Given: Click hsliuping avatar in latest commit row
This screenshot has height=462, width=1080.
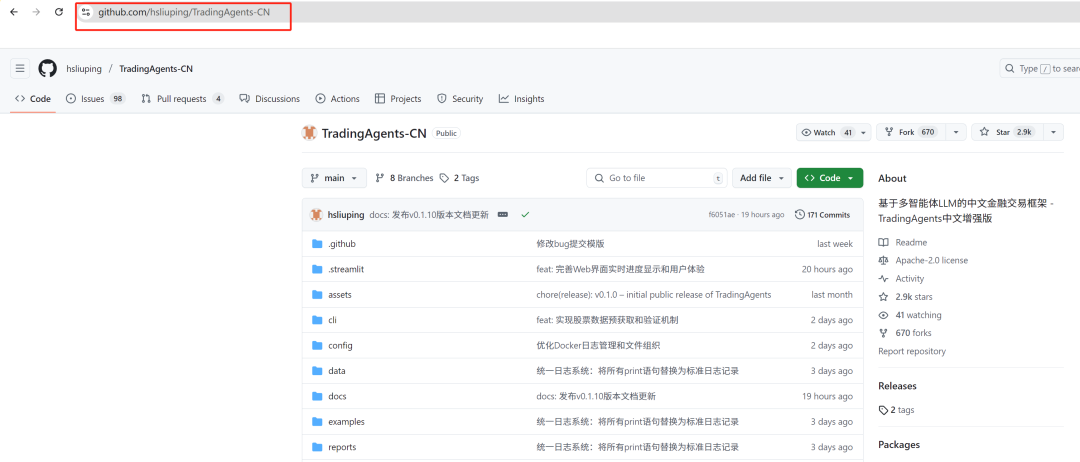Looking at the screenshot, I should [317, 215].
